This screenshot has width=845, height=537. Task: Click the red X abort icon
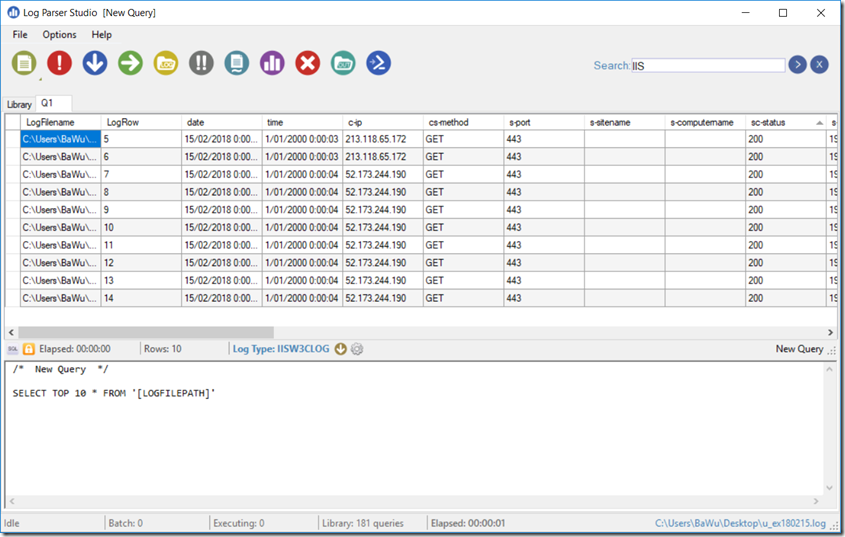click(x=308, y=63)
